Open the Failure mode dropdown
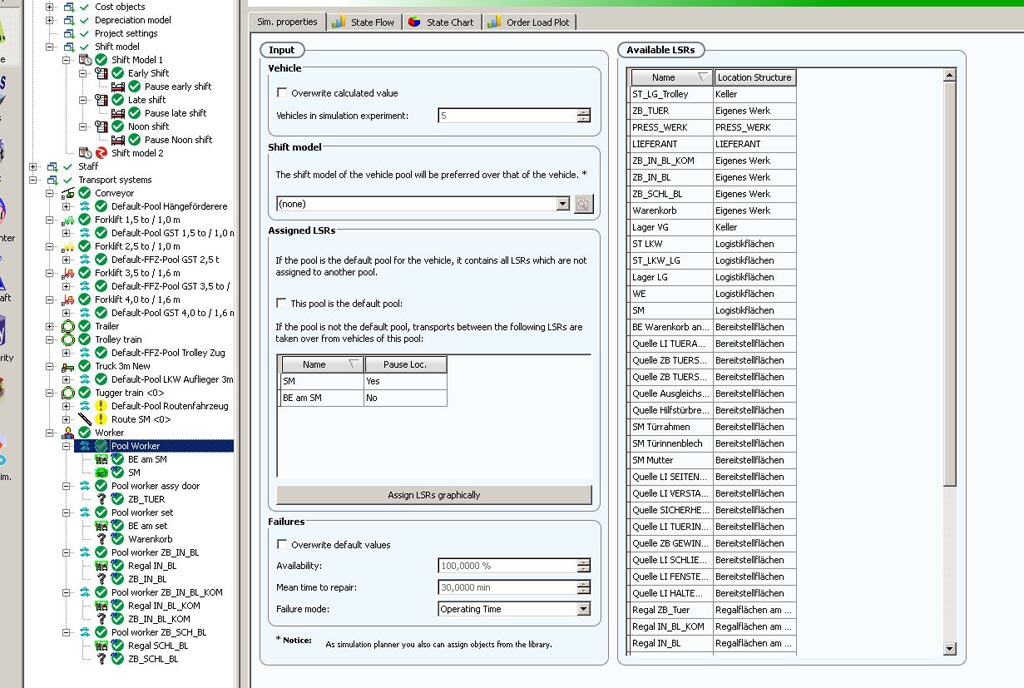 (x=583, y=609)
